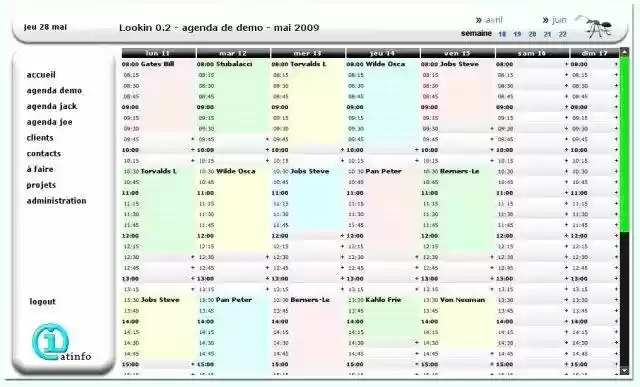Go to next month juin
This screenshot has width=640, height=387.
click(x=555, y=20)
